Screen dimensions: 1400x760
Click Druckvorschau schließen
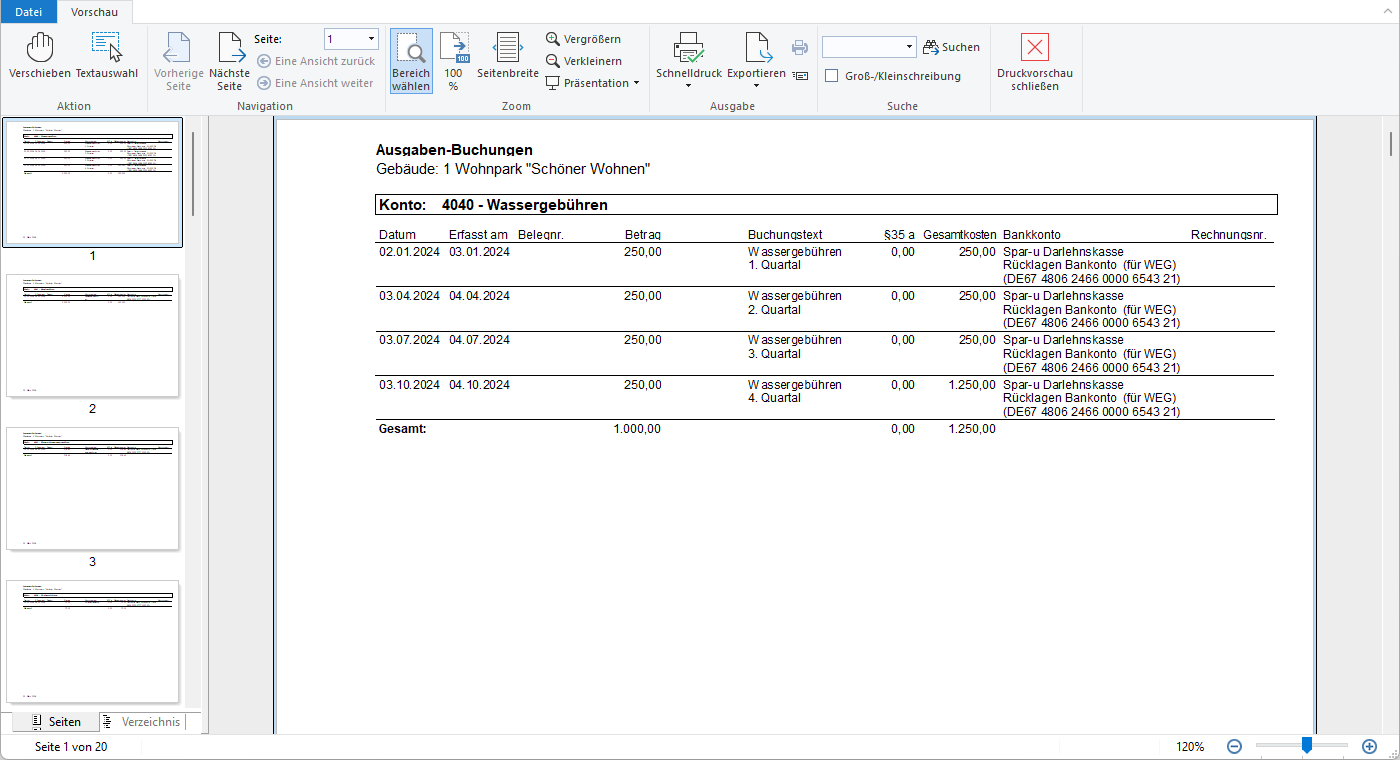[x=1035, y=62]
